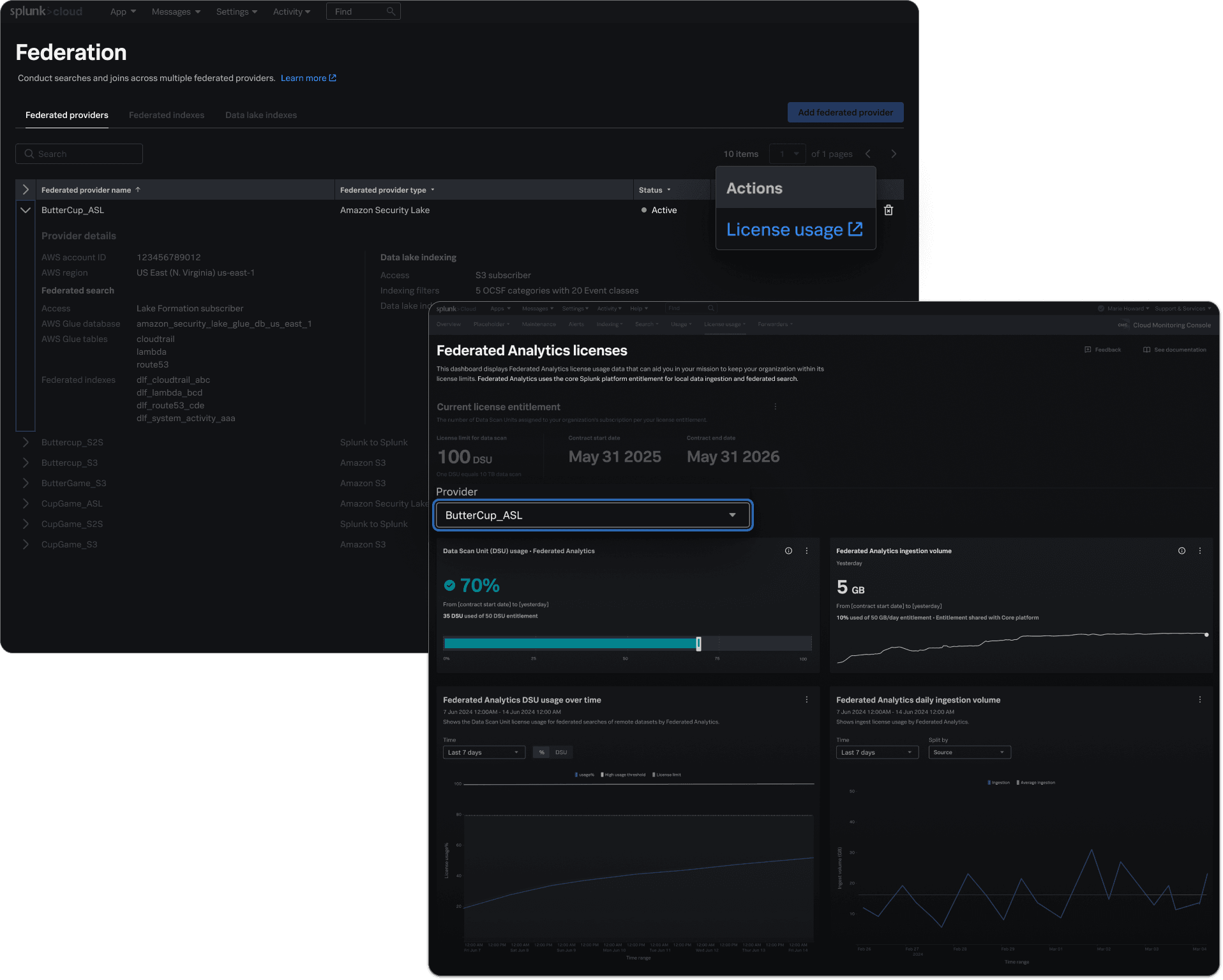Viewport: 1223px width, 980px height.
Task: Expand the ButterGame_S3 provider row
Action: (26, 483)
